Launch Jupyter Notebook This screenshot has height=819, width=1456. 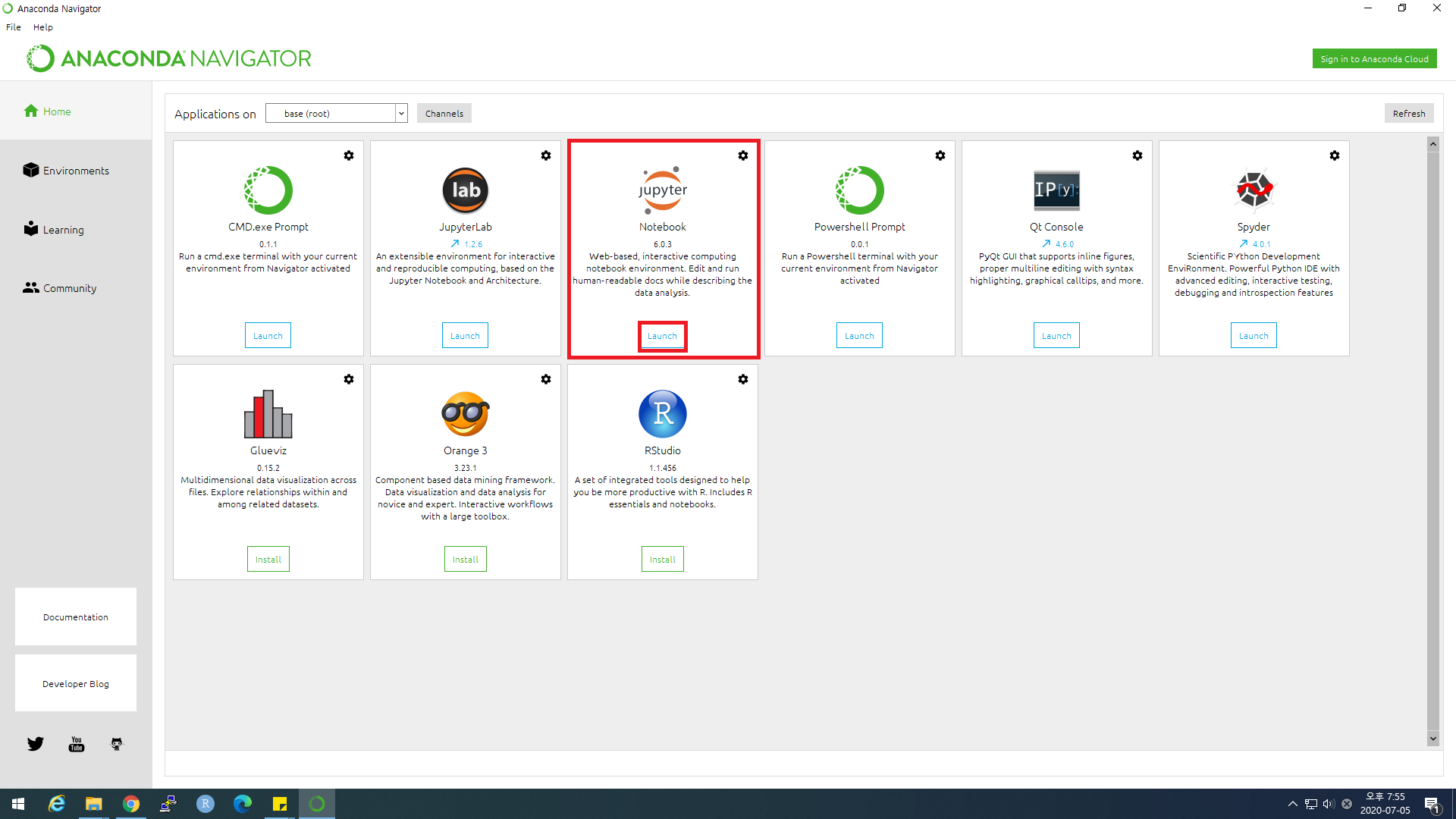point(662,336)
